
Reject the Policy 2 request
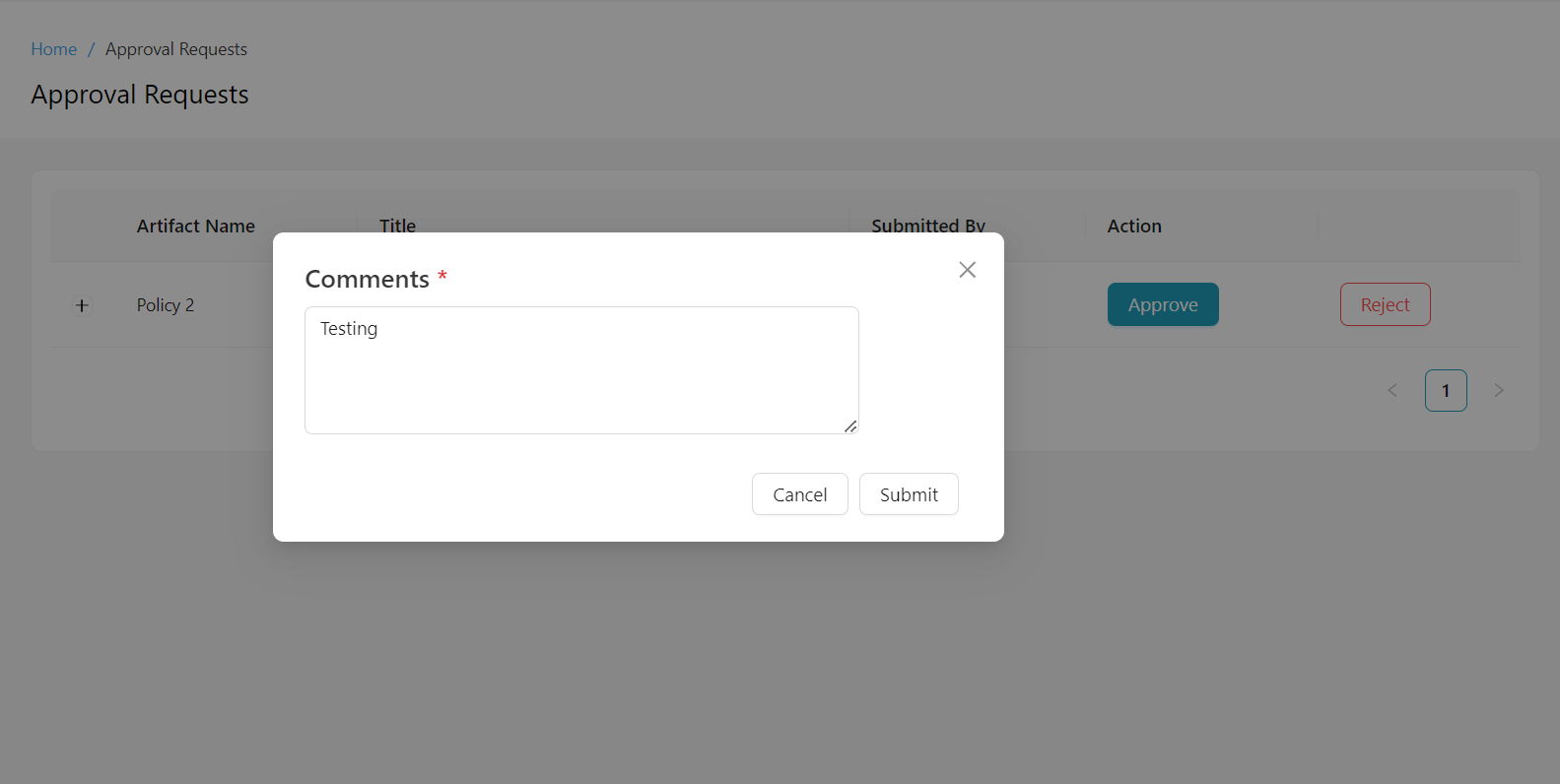pyautogui.click(x=1385, y=304)
